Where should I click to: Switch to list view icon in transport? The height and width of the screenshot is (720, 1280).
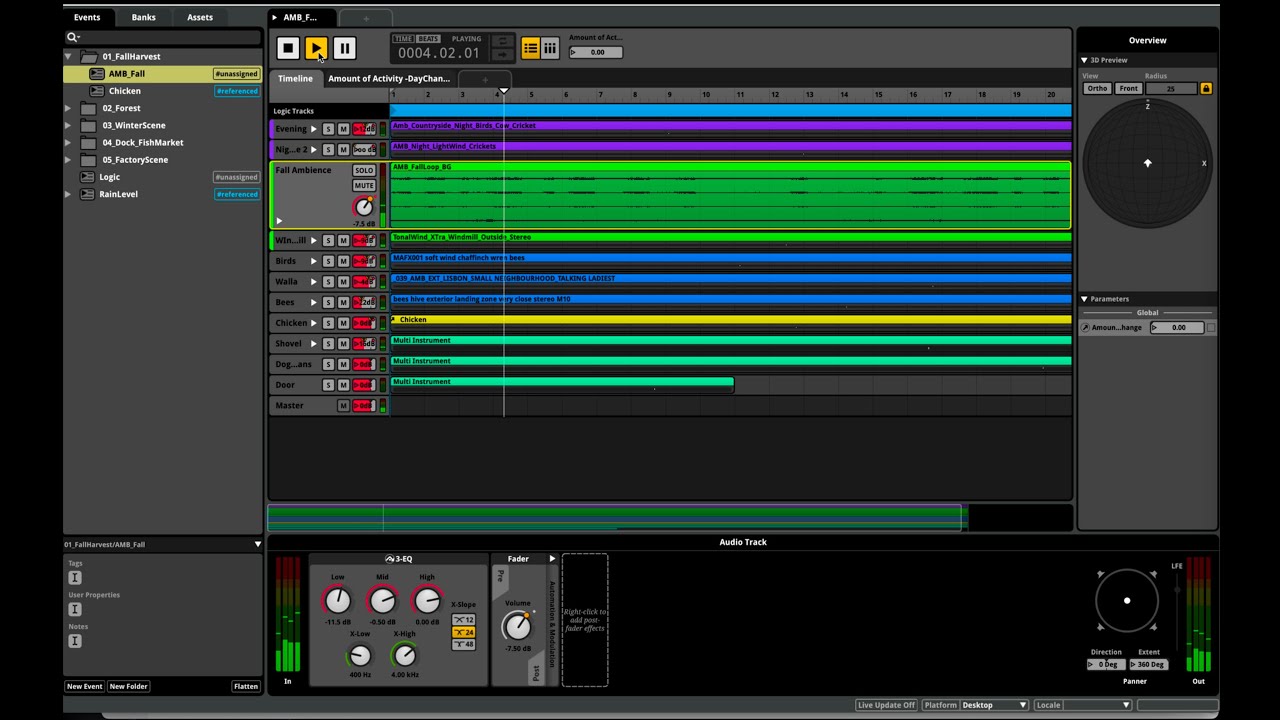[531, 48]
